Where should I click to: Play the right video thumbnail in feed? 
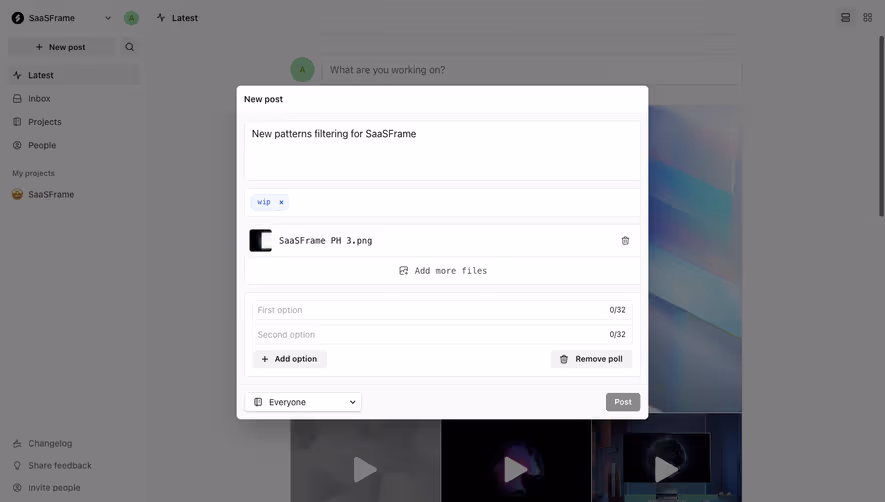tap(666, 469)
